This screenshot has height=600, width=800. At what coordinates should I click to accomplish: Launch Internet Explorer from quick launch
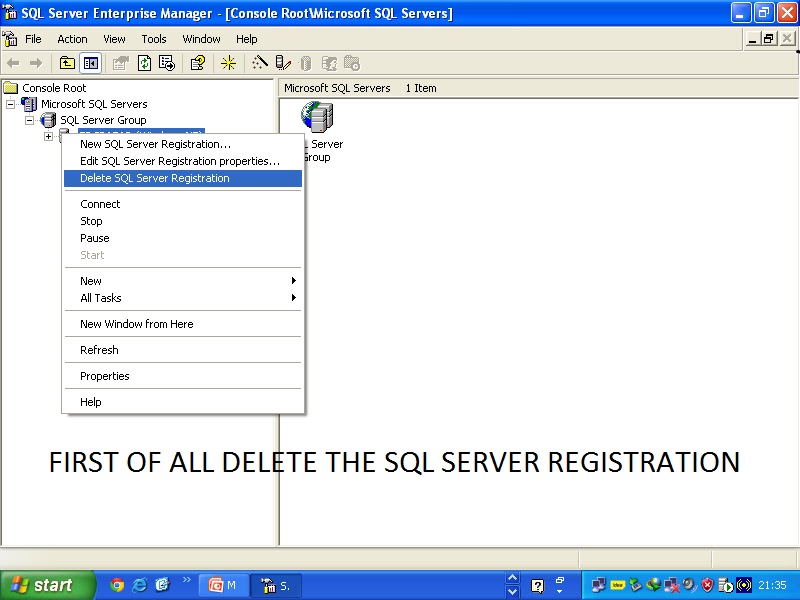coord(139,585)
